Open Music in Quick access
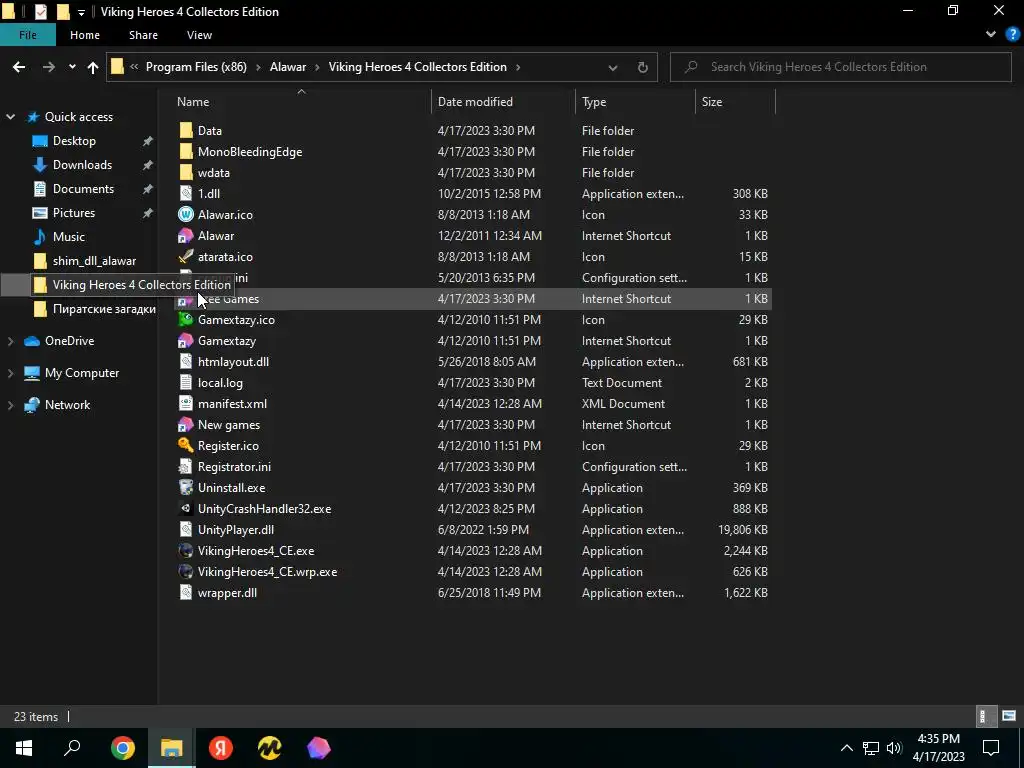 coord(69,237)
